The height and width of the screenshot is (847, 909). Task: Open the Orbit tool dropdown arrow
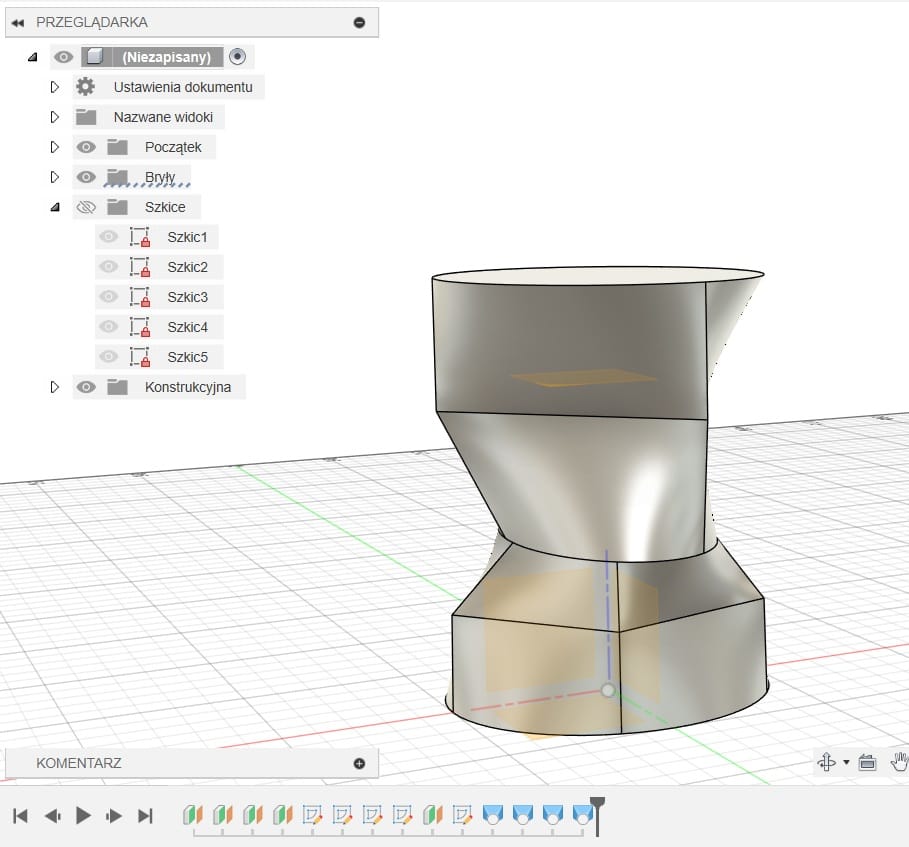(x=846, y=763)
